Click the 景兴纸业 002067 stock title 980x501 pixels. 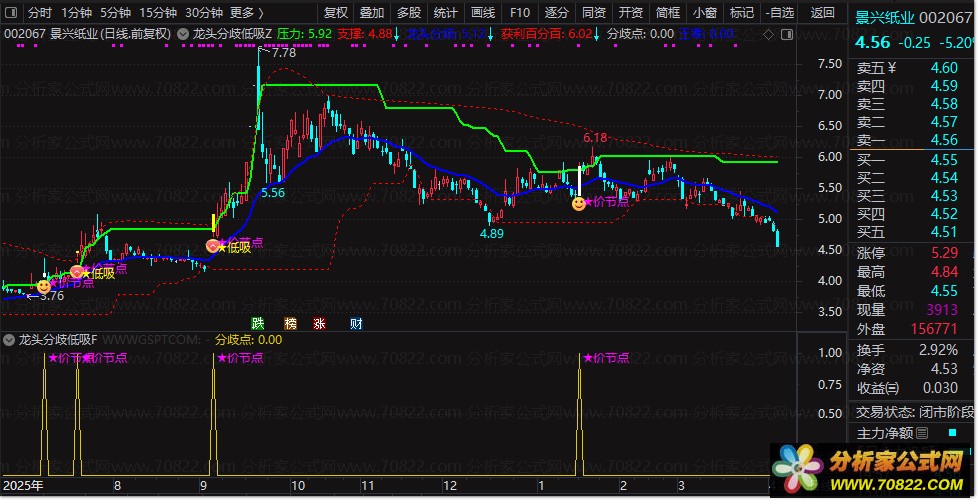point(914,17)
